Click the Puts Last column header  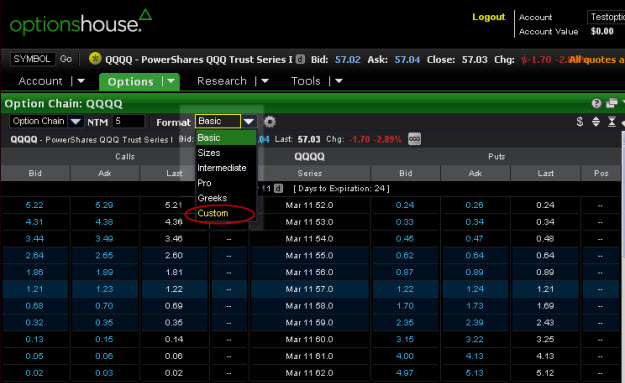(545, 173)
